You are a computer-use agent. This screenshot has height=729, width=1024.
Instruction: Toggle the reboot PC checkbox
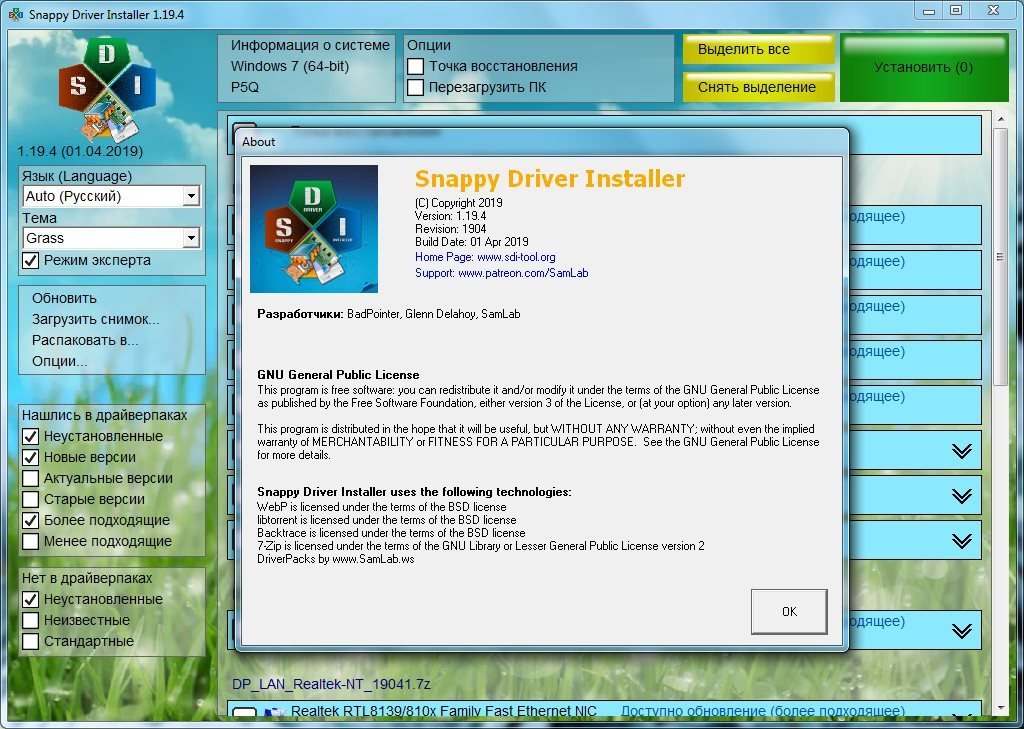[416, 87]
